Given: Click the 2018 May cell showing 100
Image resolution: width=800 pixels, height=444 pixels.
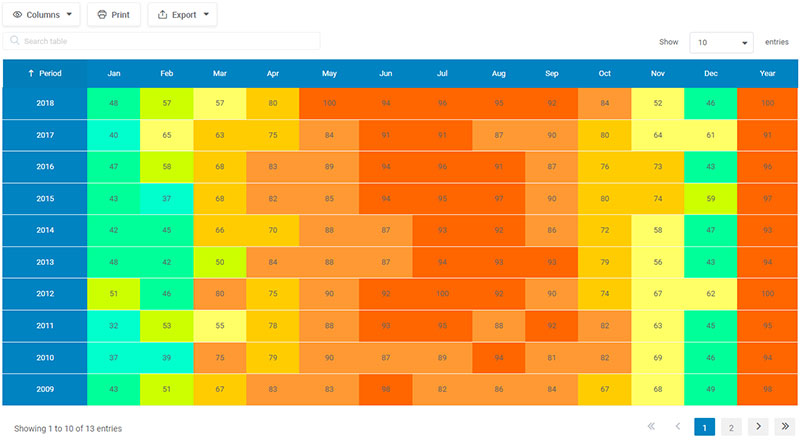Looking at the screenshot, I should point(329,103).
